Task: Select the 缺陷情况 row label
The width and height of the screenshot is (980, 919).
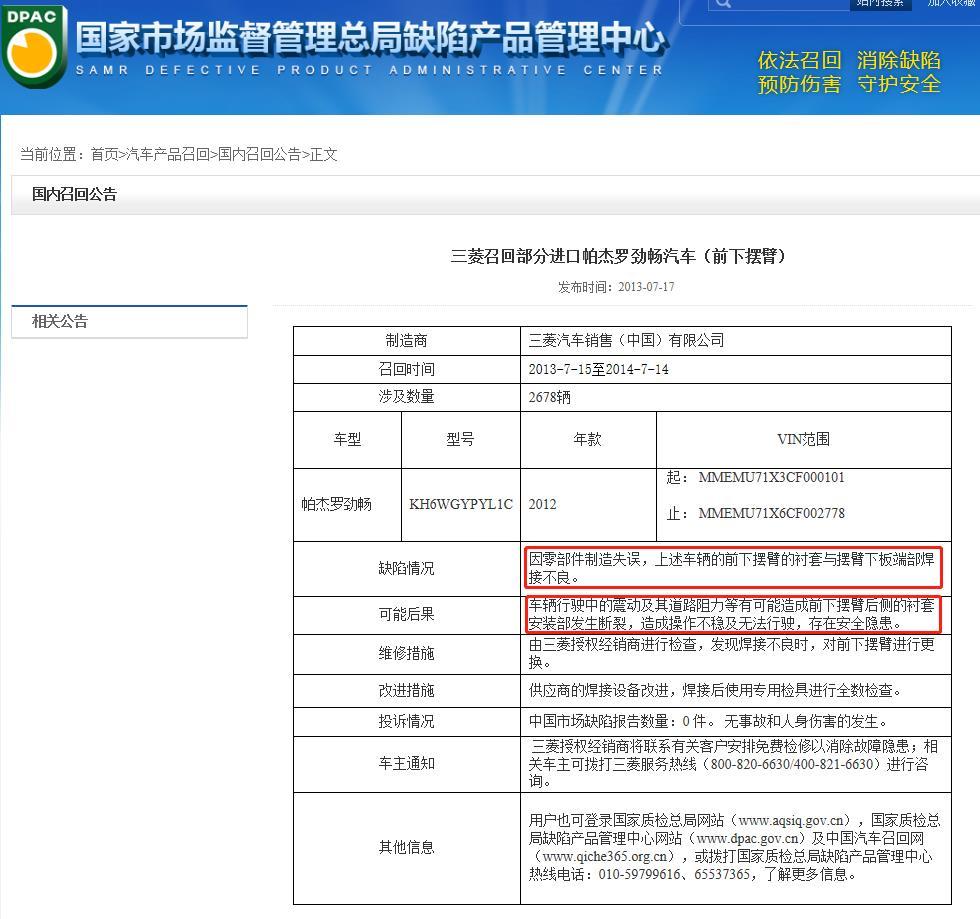Action: (406, 568)
